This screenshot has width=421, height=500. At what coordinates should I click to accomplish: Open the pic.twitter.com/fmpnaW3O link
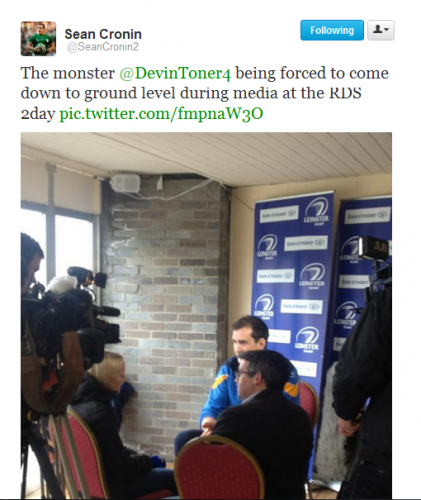coord(161,114)
